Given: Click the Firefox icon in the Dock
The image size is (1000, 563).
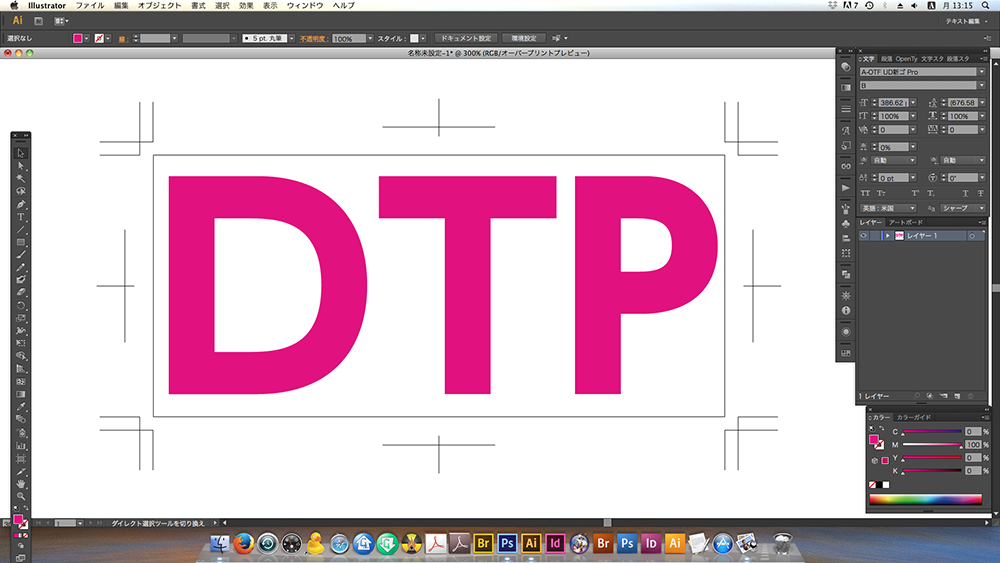Looking at the screenshot, I should click(x=243, y=543).
